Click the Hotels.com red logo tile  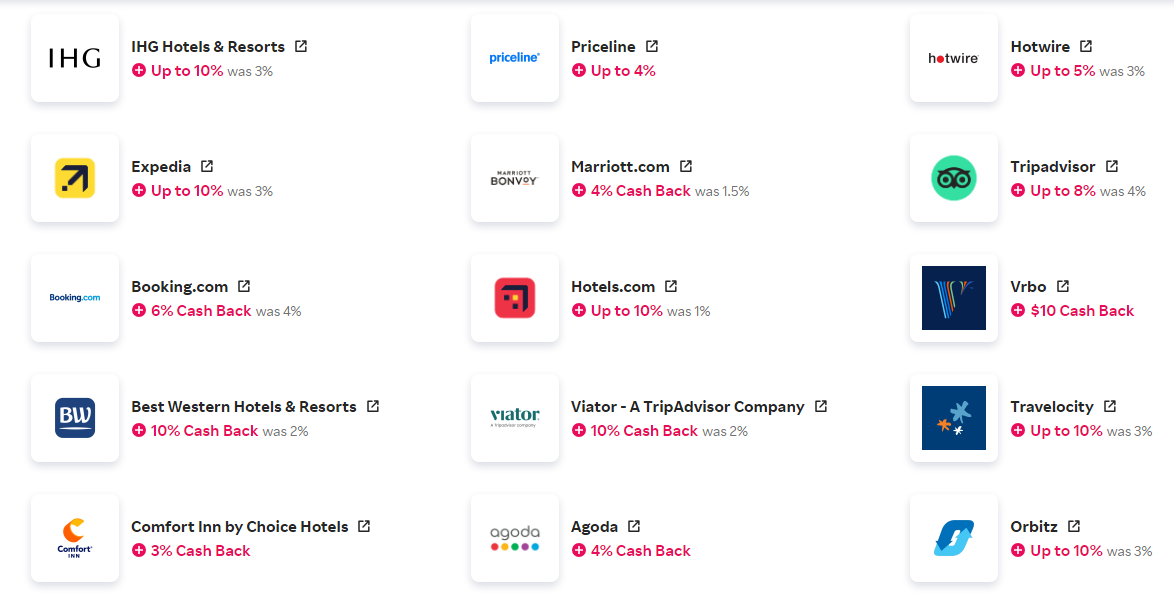[515, 298]
